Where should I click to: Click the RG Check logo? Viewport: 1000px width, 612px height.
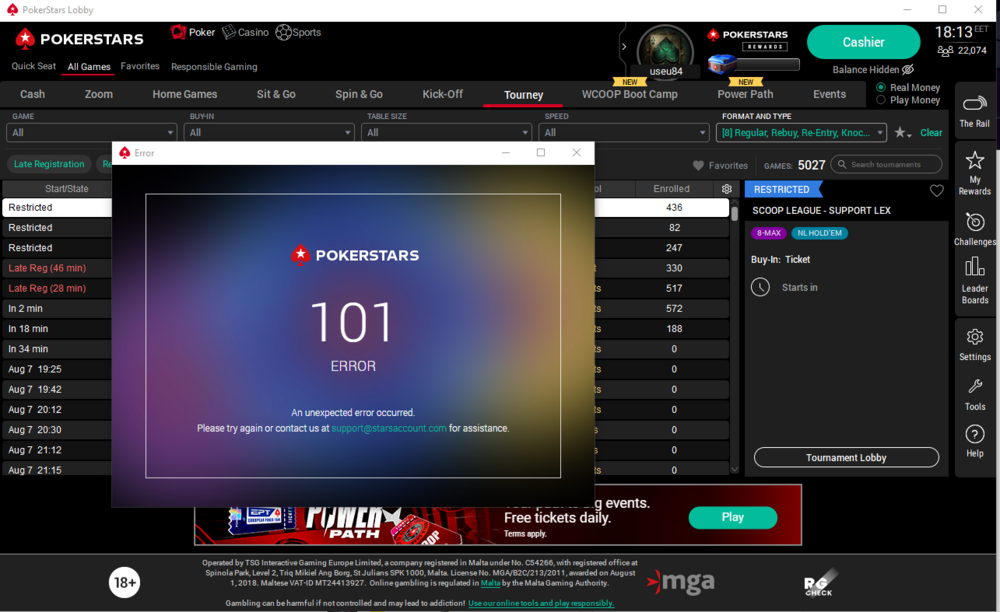[x=819, y=583]
